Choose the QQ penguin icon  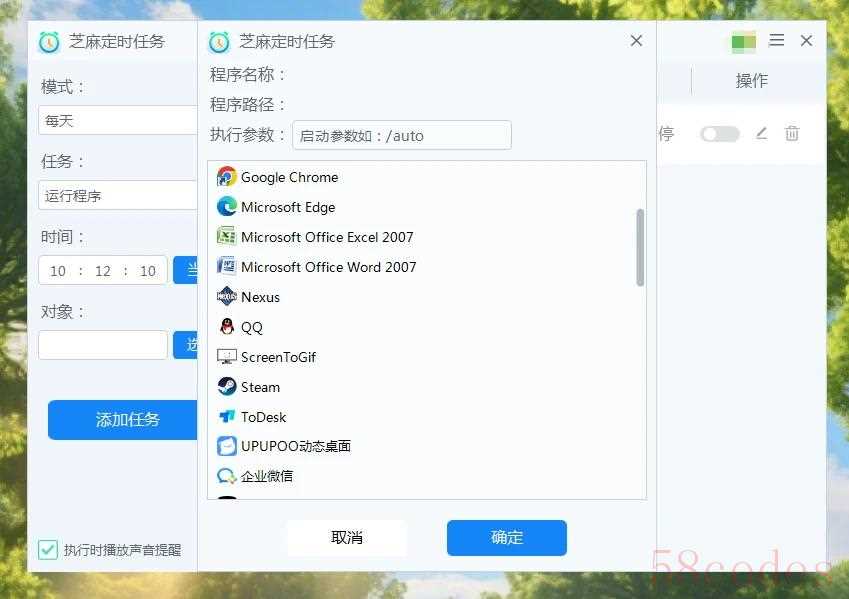pyautogui.click(x=226, y=327)
